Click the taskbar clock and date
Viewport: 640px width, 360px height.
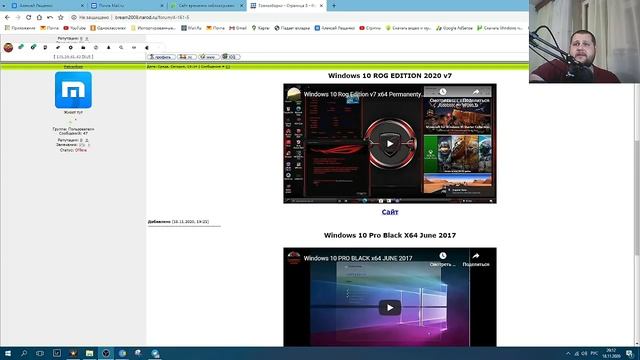click(611, 353)
